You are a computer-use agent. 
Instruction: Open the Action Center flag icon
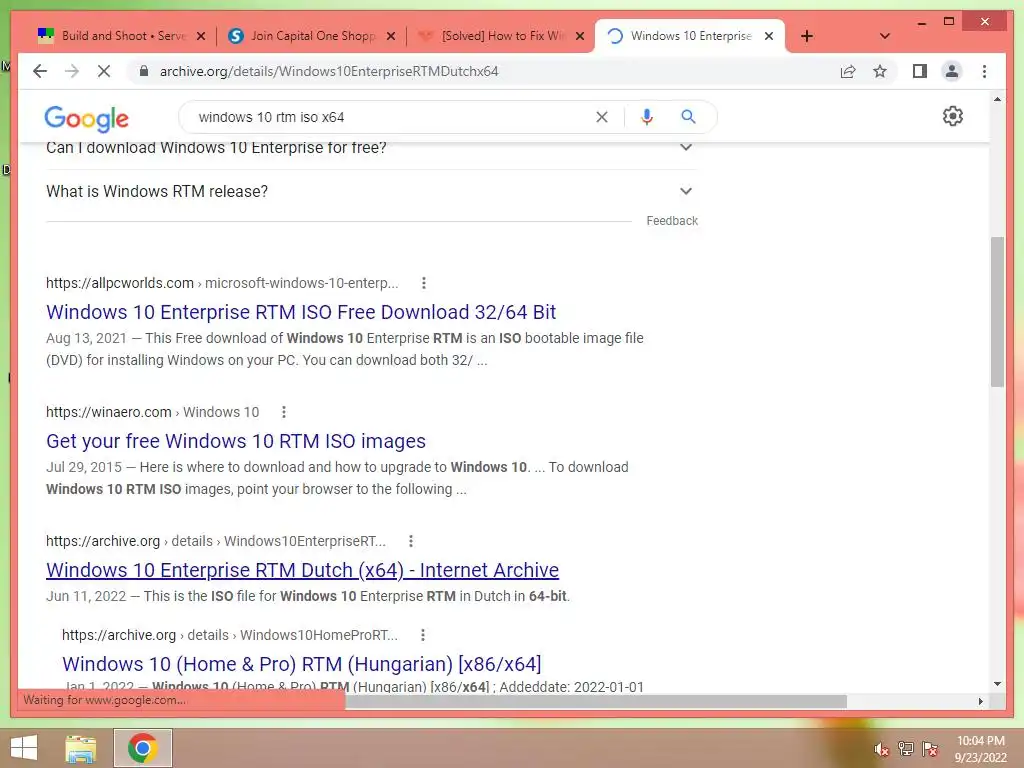coord(930,749)
